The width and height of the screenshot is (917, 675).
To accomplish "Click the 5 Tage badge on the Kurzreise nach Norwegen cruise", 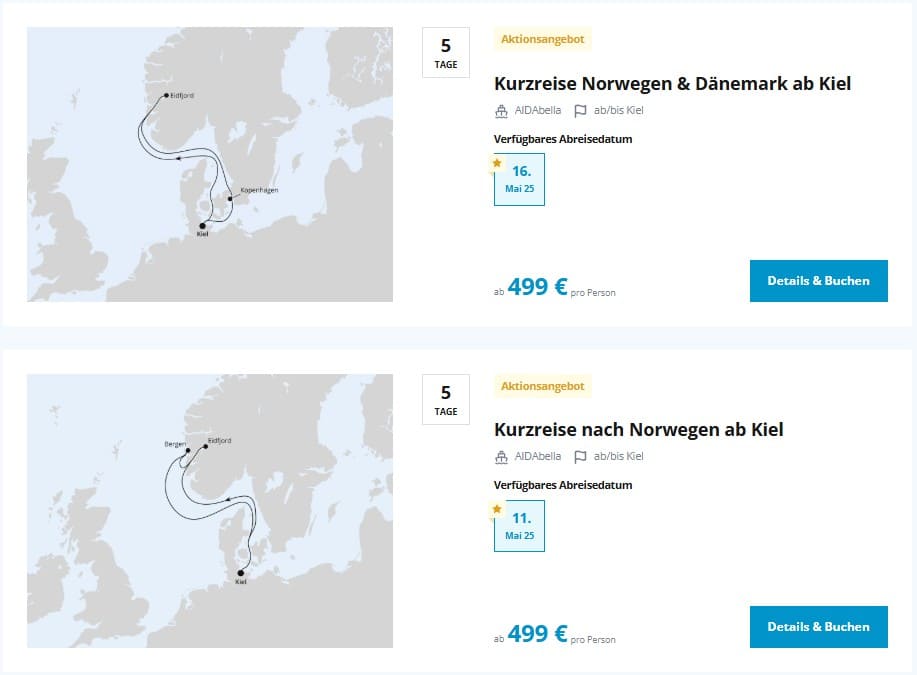I will (446, 400).
